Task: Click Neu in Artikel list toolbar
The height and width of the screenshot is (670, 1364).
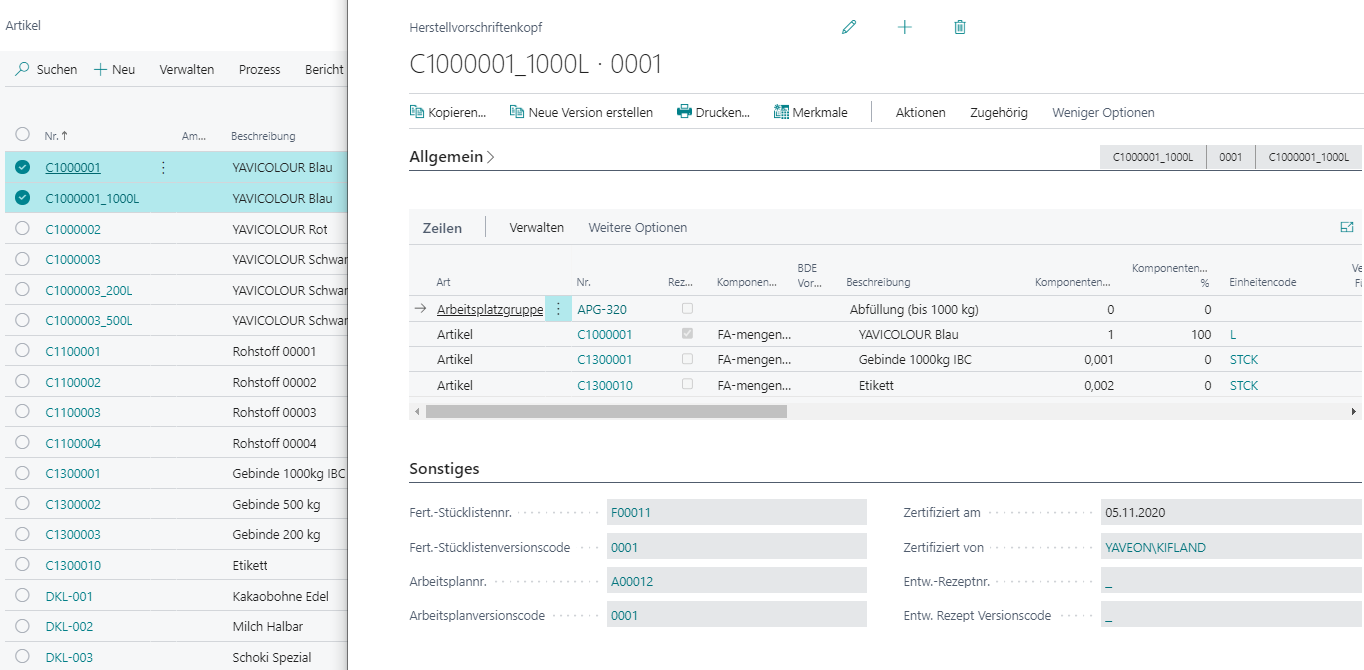Action: [x=114, y=69]
